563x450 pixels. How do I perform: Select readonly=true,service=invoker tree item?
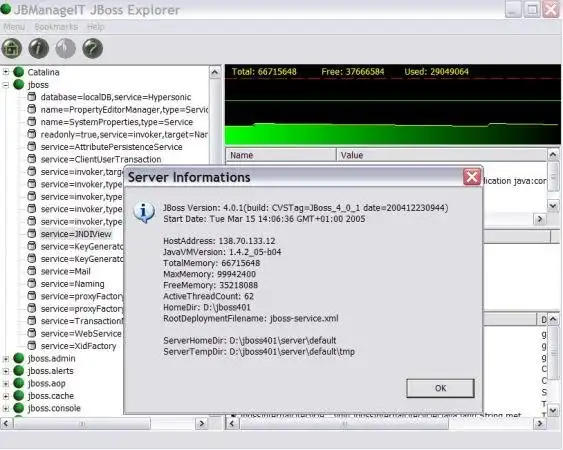click(124, 135)
